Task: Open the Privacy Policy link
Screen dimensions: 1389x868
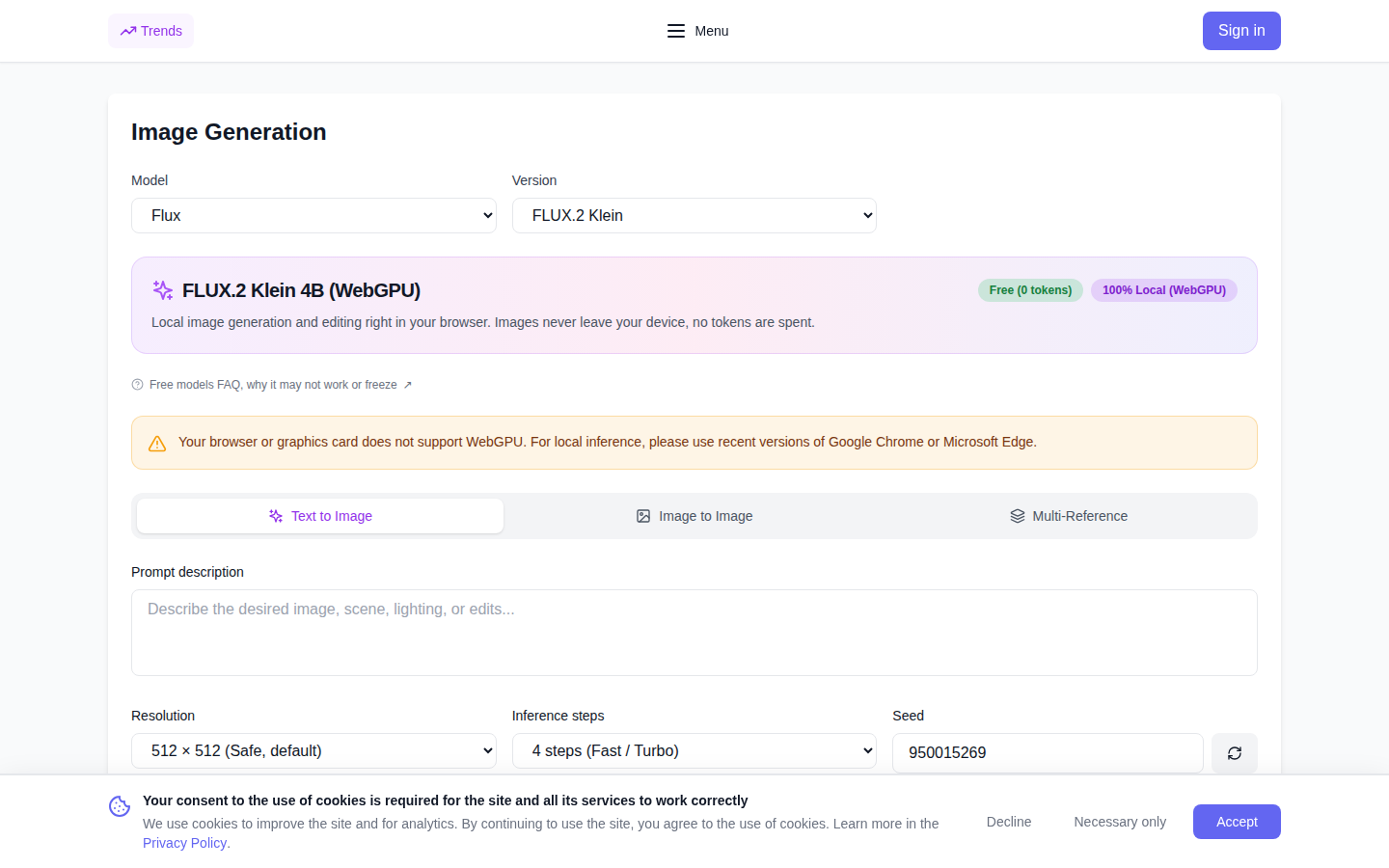Action: click(x=185, y=843)
